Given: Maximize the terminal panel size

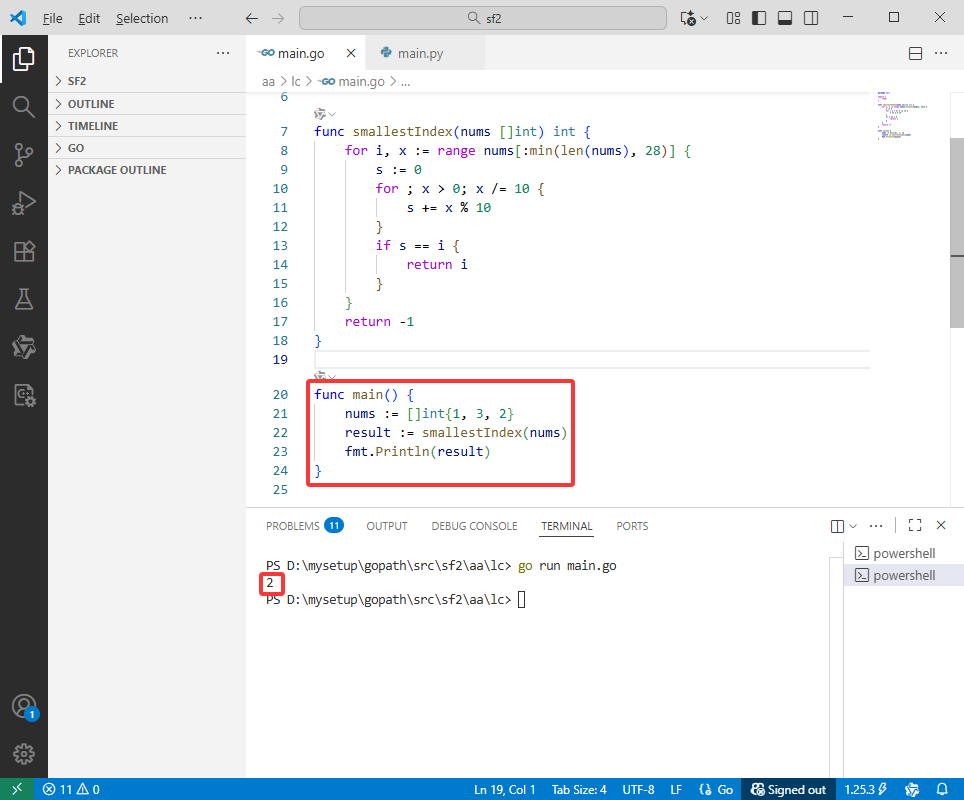Looking at the screenshot, I should pyautogui.click(x=915, y=525).
